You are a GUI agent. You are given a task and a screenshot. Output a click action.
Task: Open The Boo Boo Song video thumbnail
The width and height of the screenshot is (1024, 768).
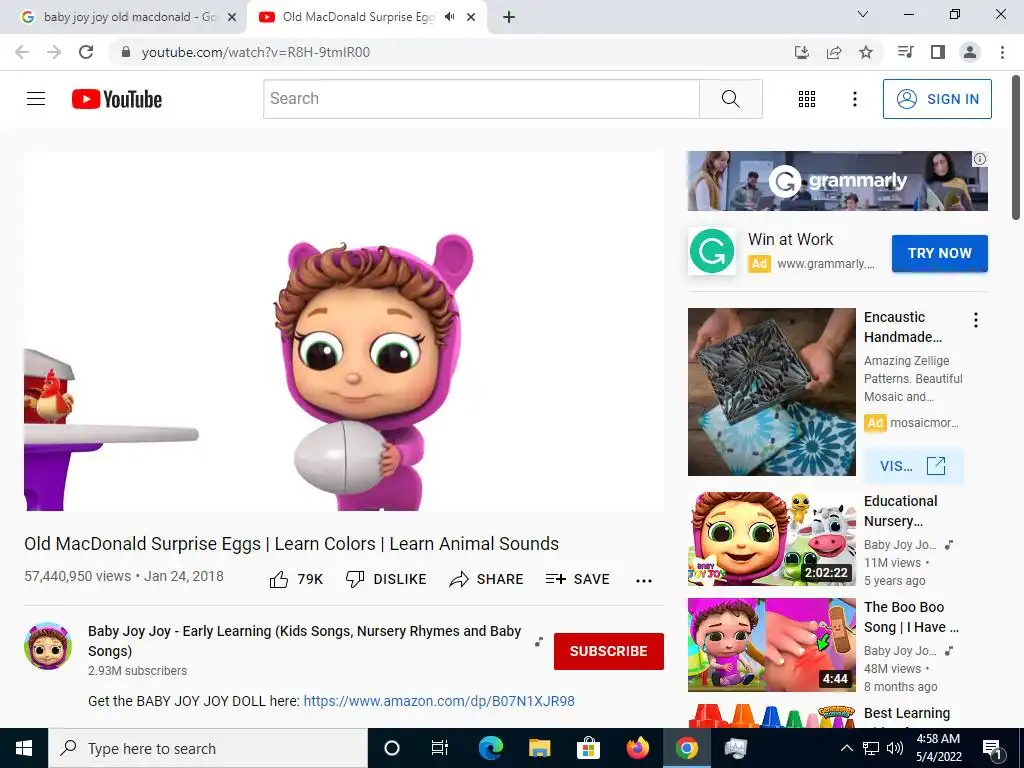tap(771, 645)
